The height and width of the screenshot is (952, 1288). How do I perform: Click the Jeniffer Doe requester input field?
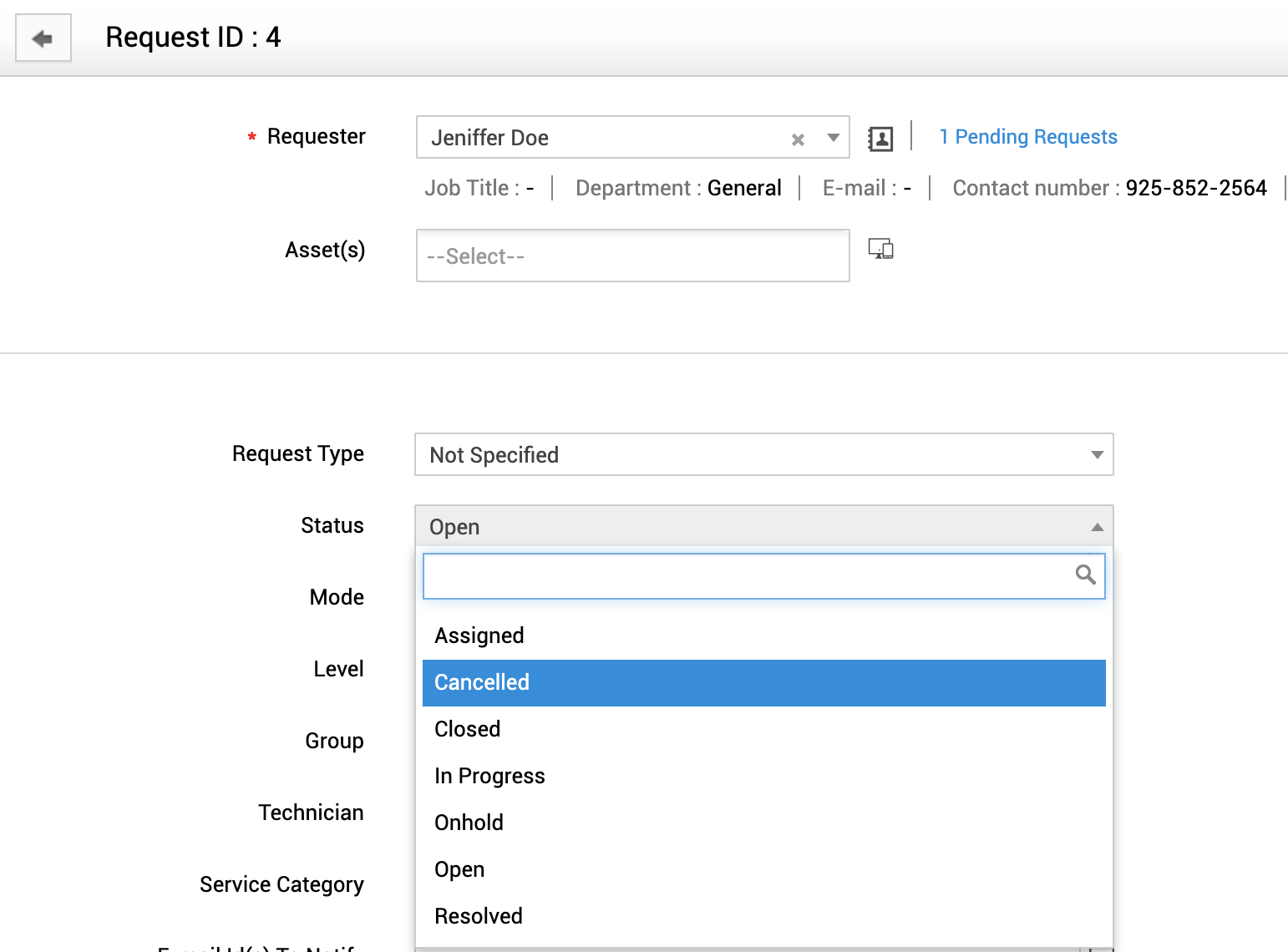click(x=601, y=137)
